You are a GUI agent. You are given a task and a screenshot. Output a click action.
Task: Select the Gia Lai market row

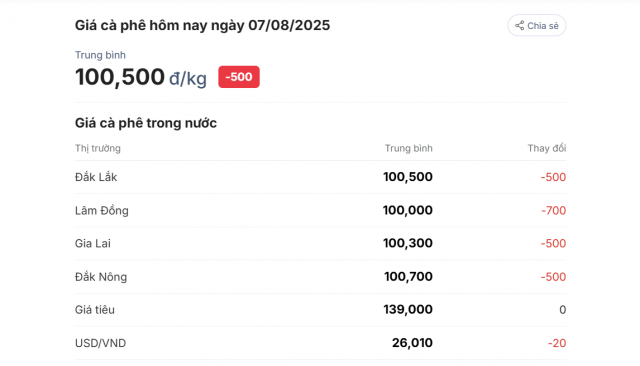click(x=320, y=244)
